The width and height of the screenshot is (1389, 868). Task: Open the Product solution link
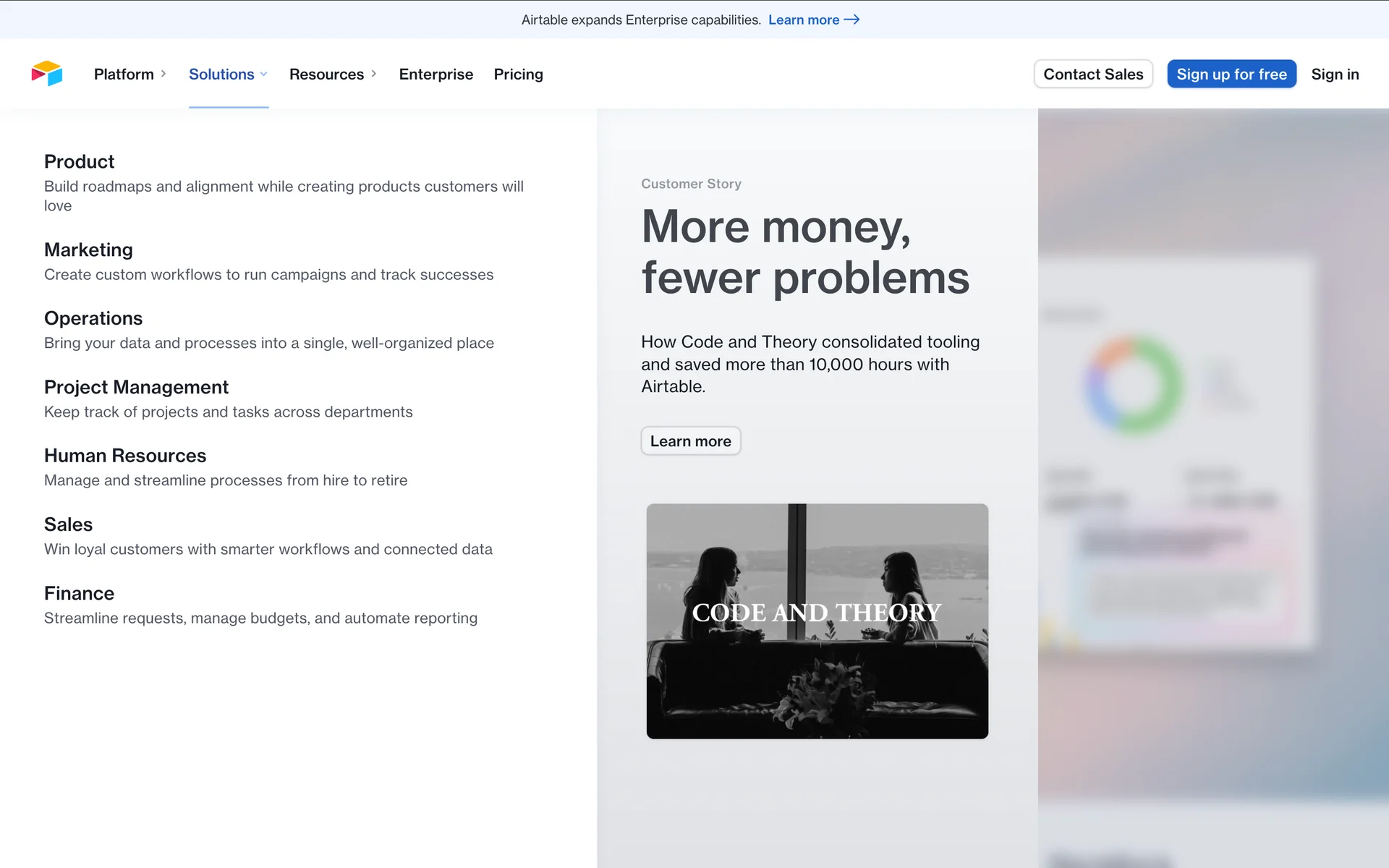pos(80,161)
